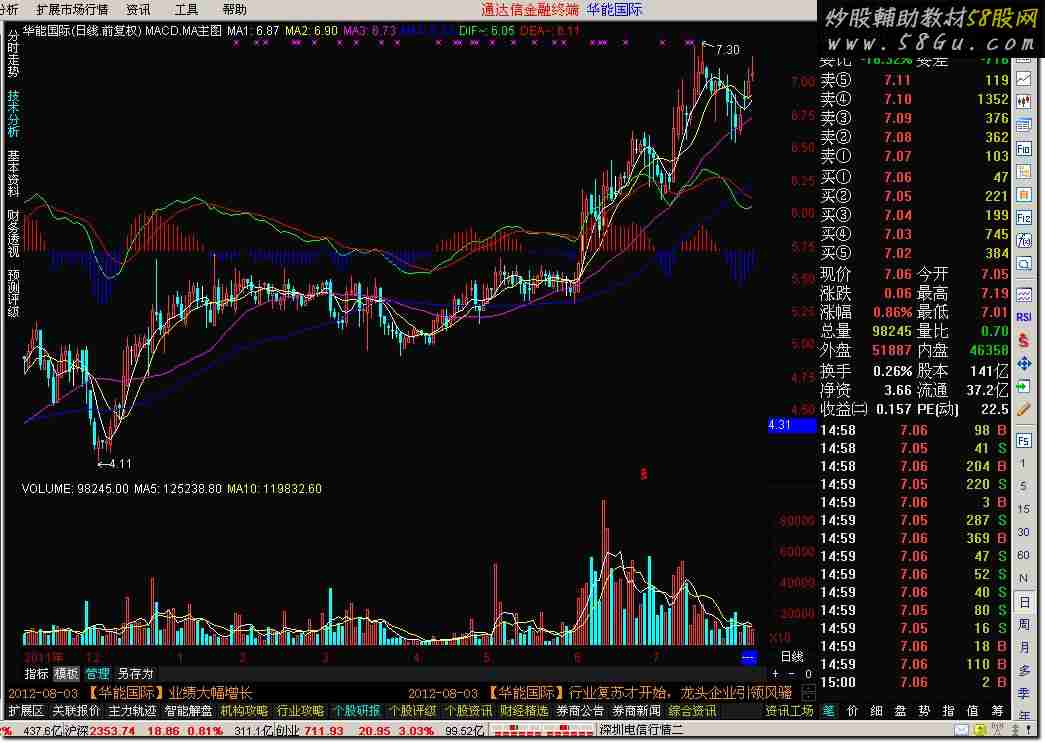
Task: Open news headline 业绩大幅增长
Action: (210, 693)
